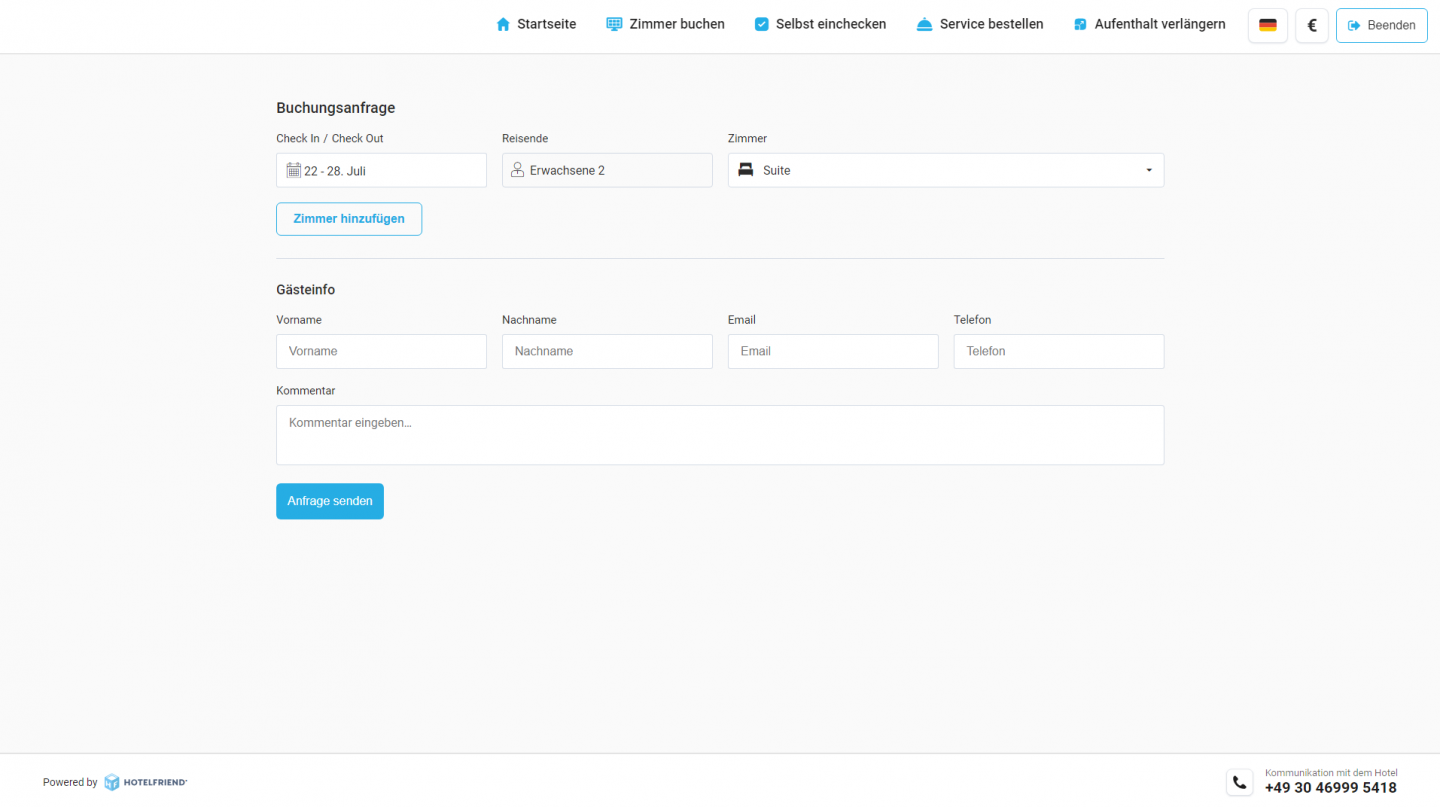This screenshot has height=807, width=1440.
Task: Click the Beenden logout button
Action: pyautogui.click(x=1382, y=25)
